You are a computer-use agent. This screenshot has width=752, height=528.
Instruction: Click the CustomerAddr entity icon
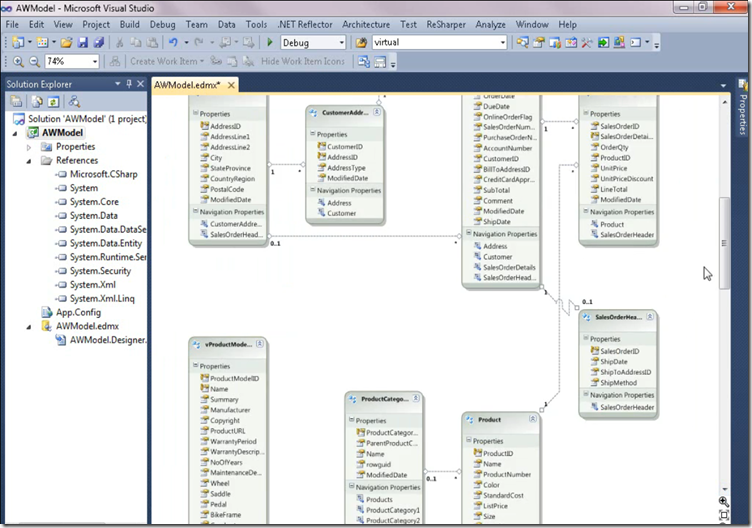point(313,113)
